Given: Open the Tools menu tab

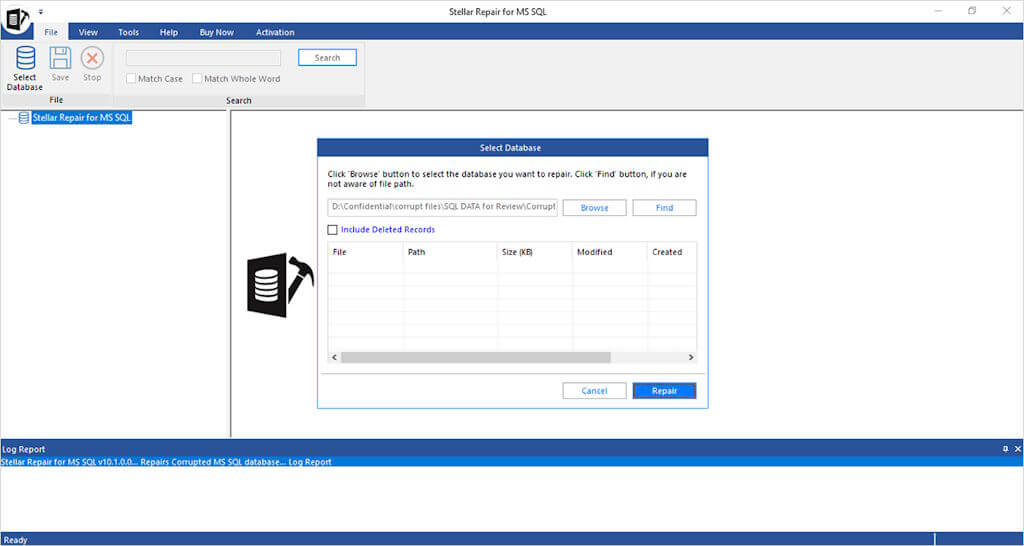Looking at the screenshot, I should coord(128,32).
